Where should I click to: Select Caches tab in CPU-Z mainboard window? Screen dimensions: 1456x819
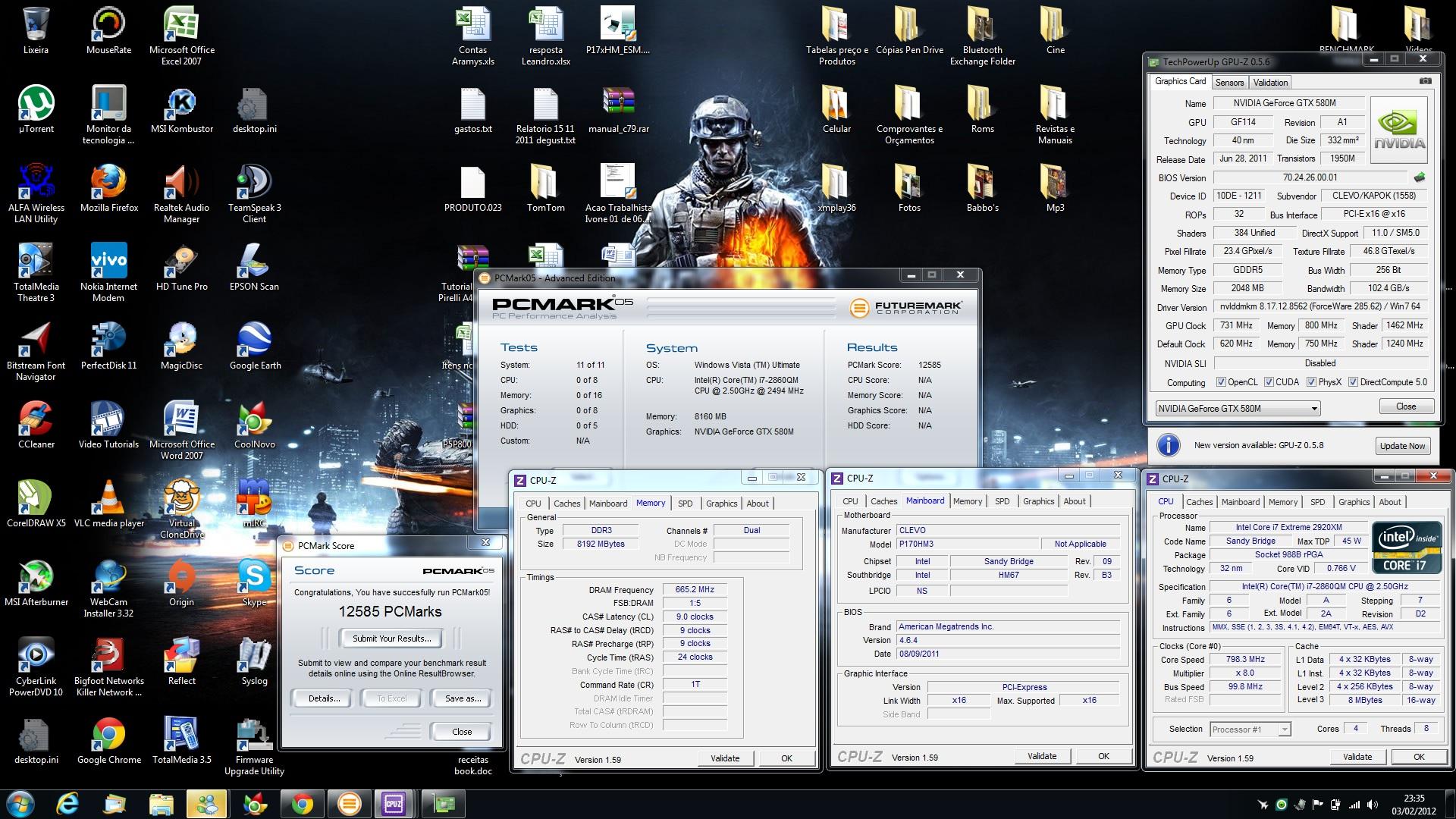[883, 501]
